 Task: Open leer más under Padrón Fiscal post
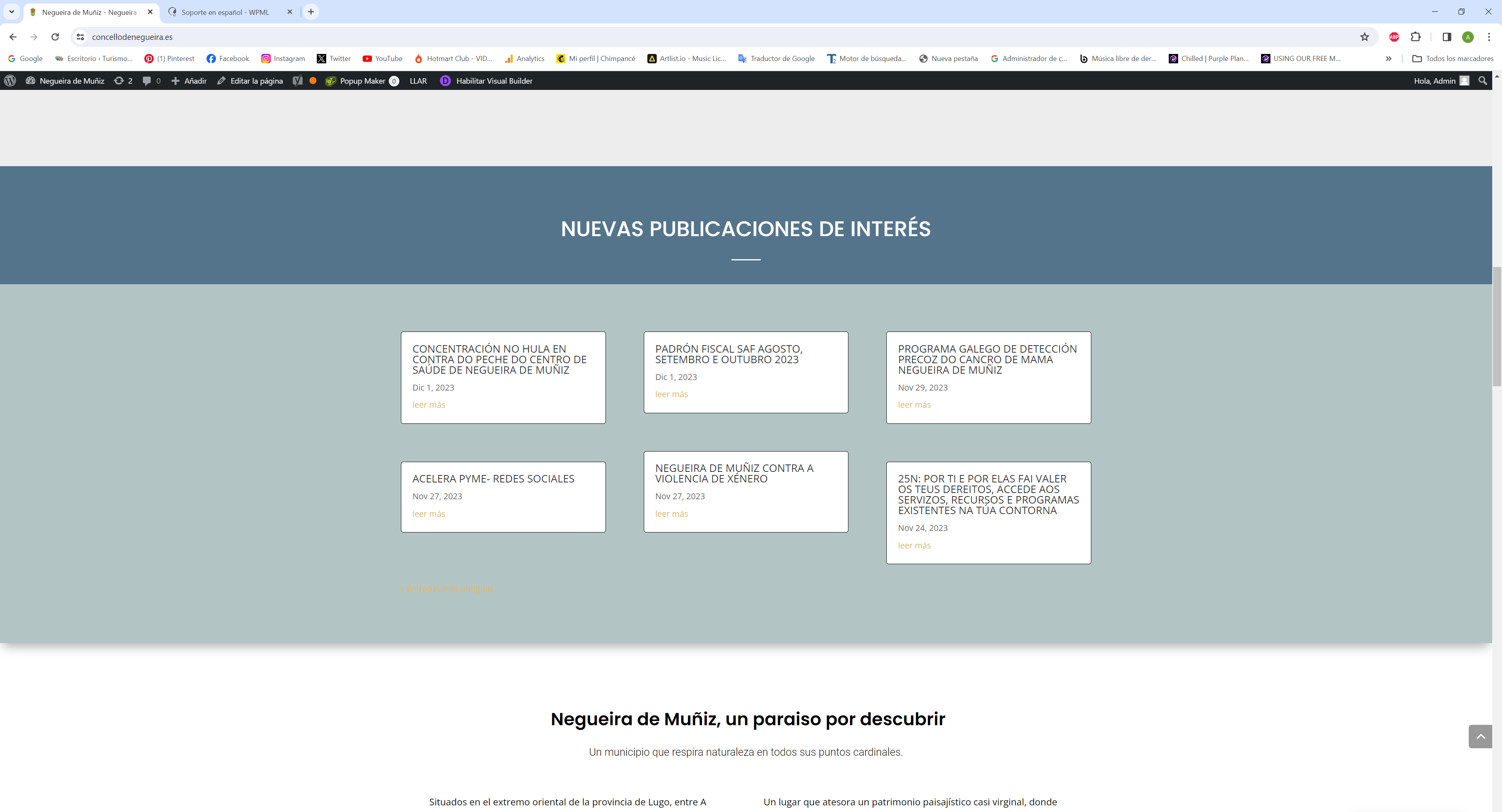[671, 394]
